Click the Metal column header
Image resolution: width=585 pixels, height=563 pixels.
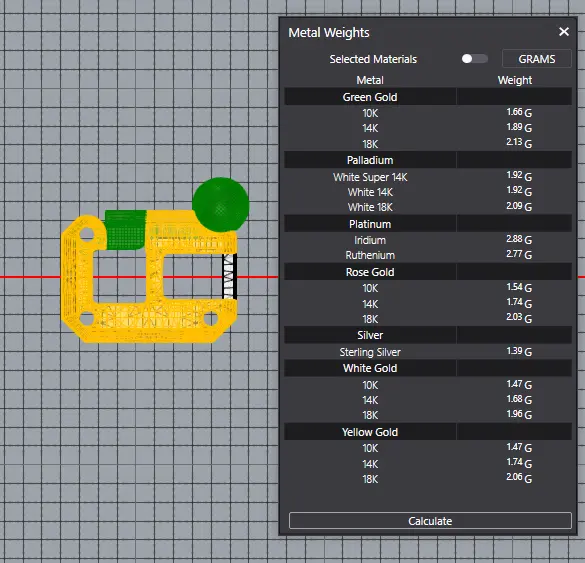(x=370, y=80)
